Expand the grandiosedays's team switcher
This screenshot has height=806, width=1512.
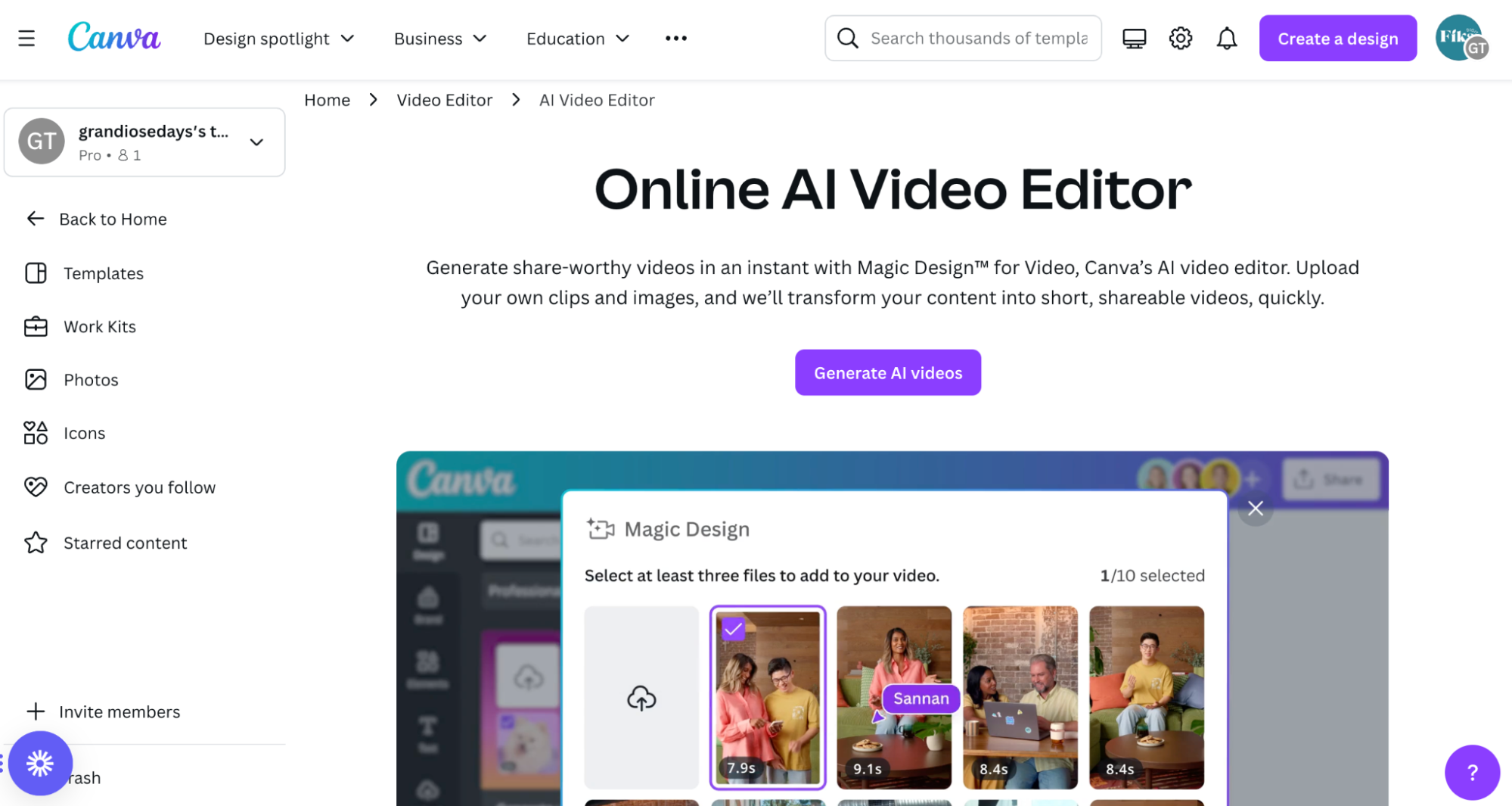tap(144, 142)
